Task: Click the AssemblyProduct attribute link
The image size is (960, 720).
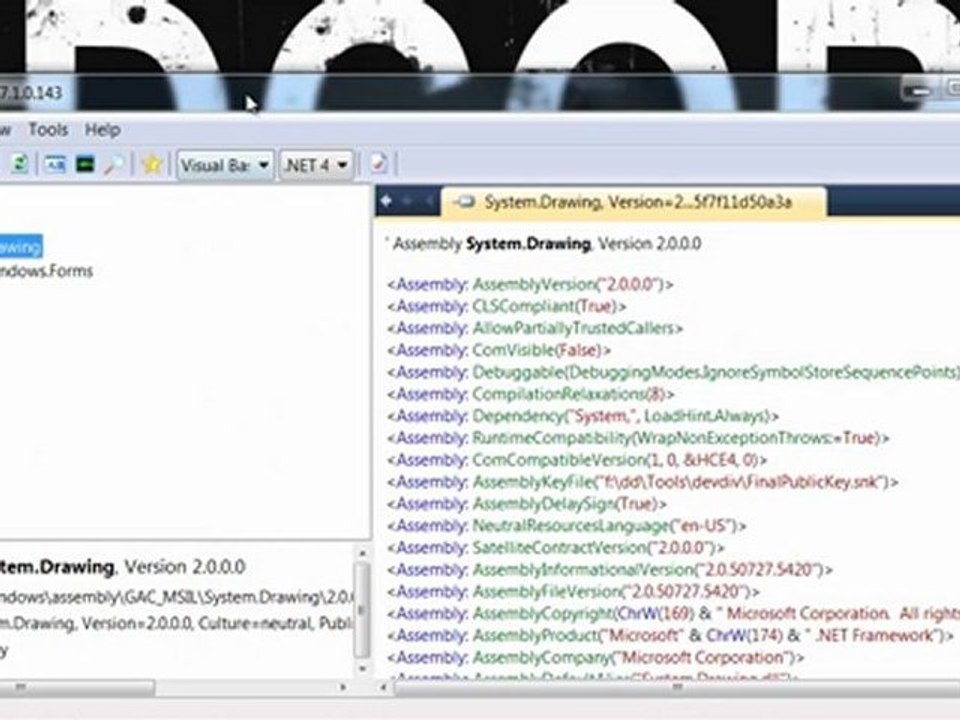Action: [x=534, y=636]
